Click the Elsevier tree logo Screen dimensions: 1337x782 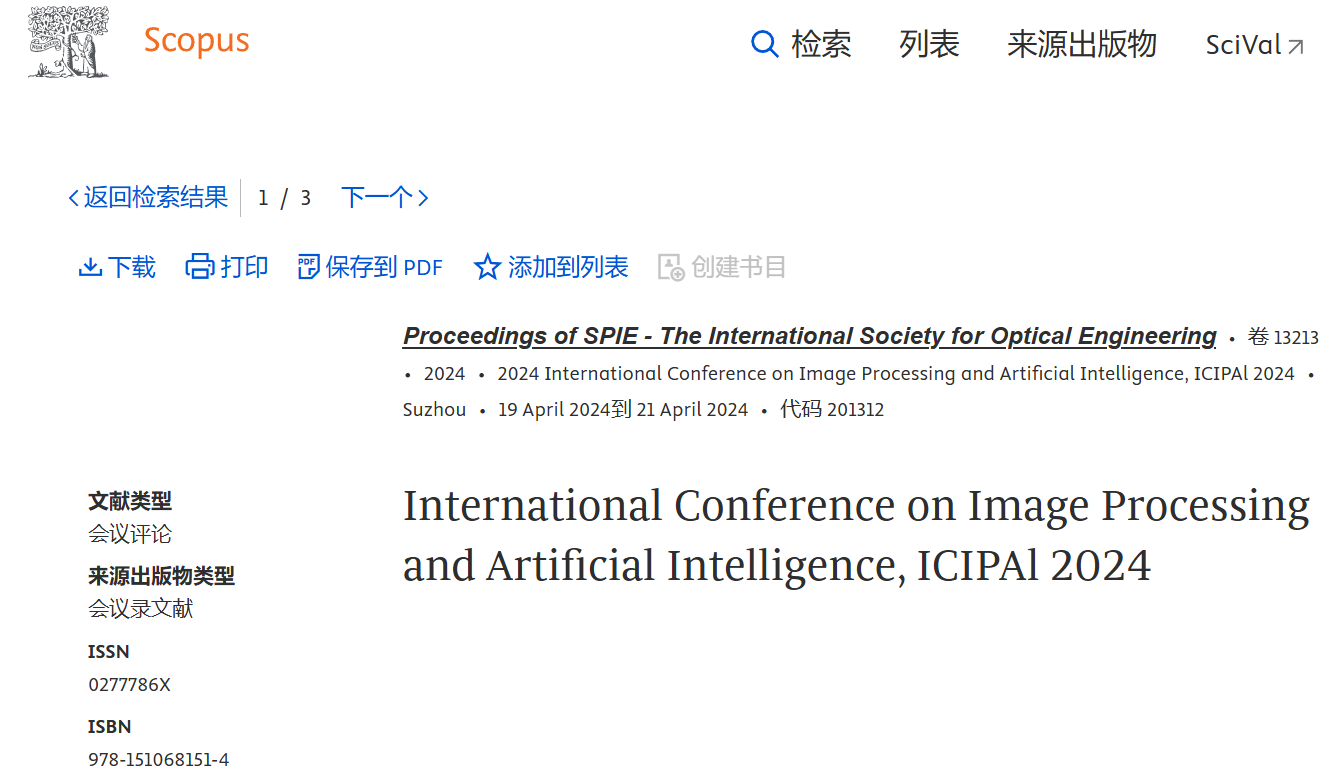pyautogui.click(x=68, y=41)
